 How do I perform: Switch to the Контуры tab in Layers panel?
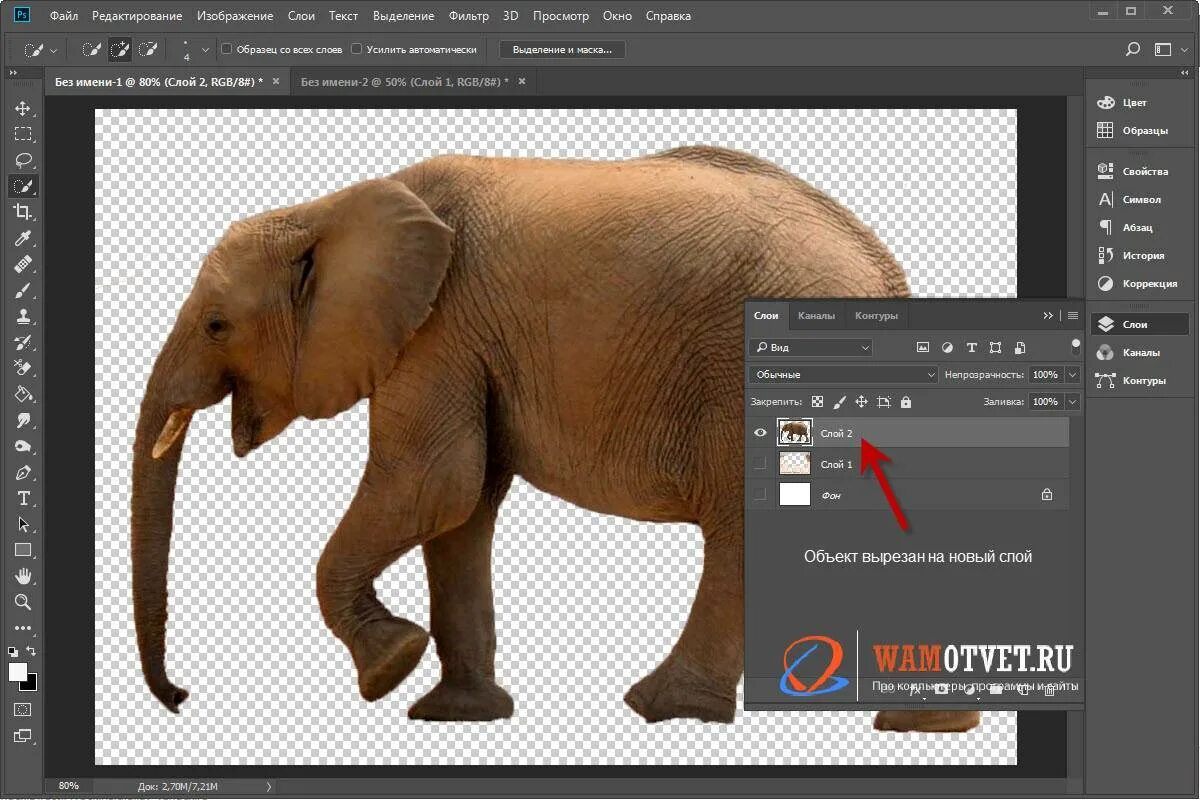click(x=876, y=315)
